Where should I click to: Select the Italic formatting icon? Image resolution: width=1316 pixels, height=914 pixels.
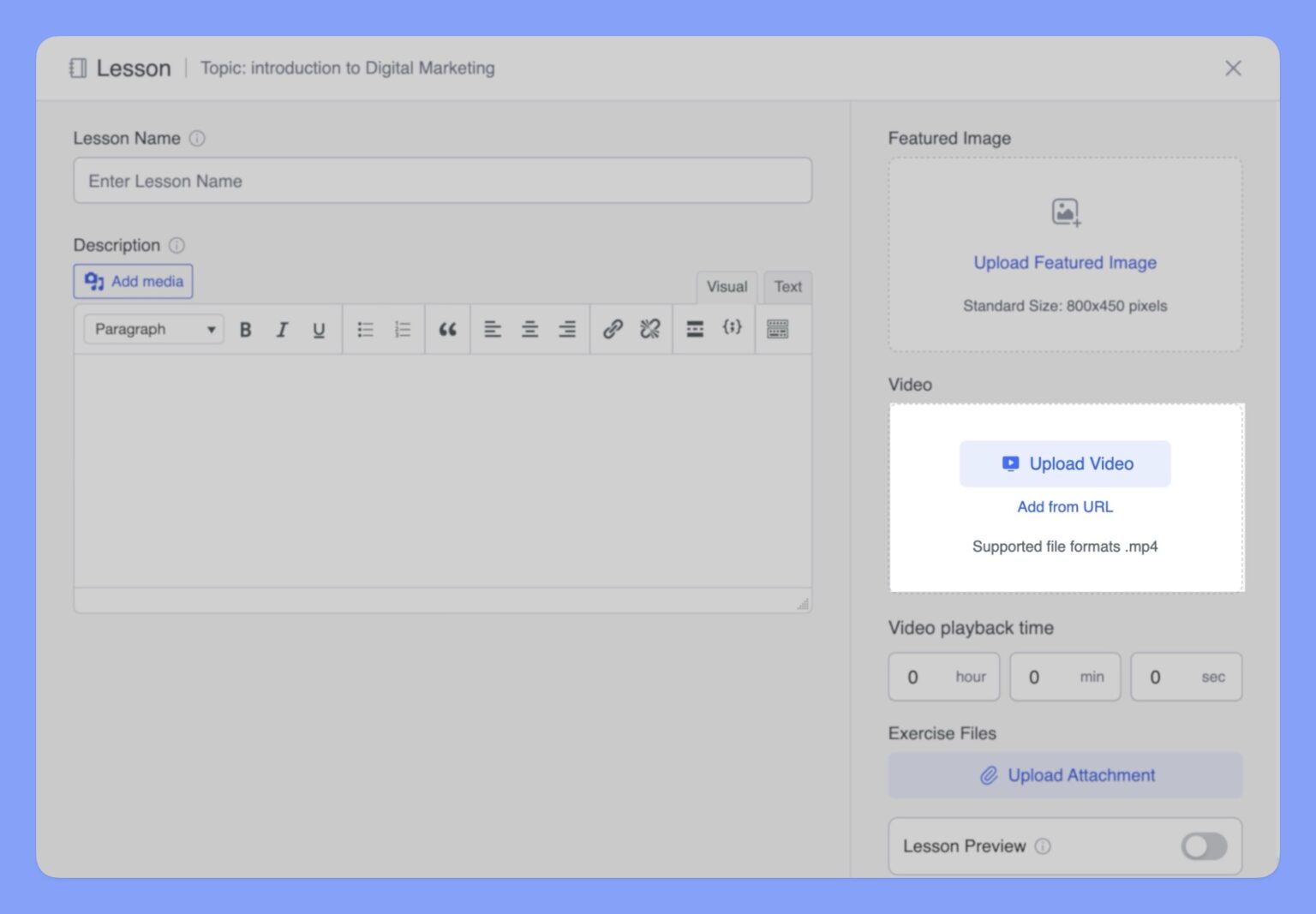click(x=282, y=329)
